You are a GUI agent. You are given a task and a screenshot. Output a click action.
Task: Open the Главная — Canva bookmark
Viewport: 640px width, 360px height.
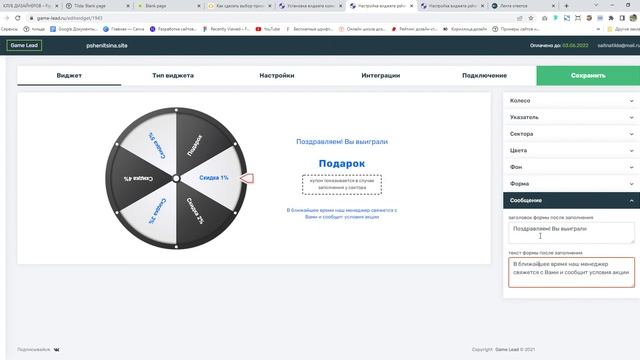point(123,29)
